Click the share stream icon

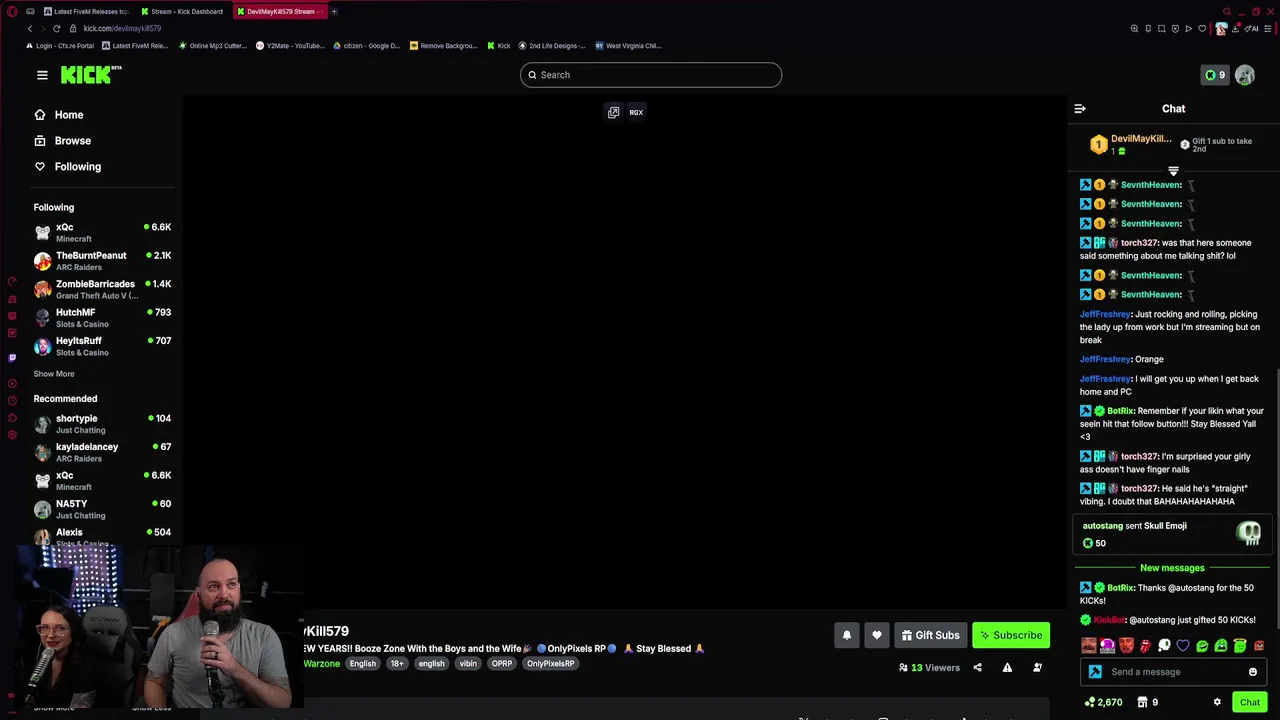978,668
